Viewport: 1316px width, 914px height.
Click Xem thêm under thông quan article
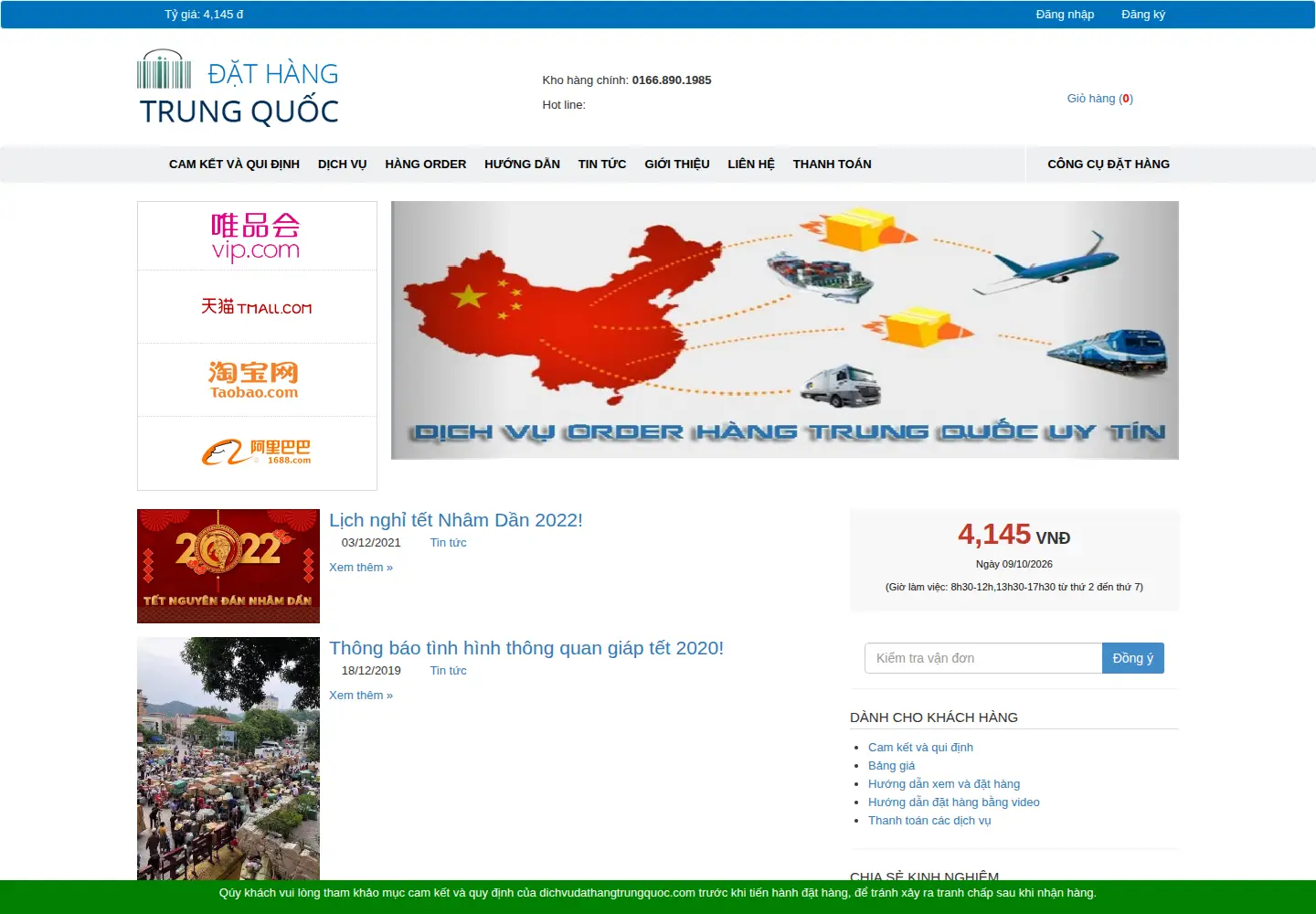tap(361, 696)
